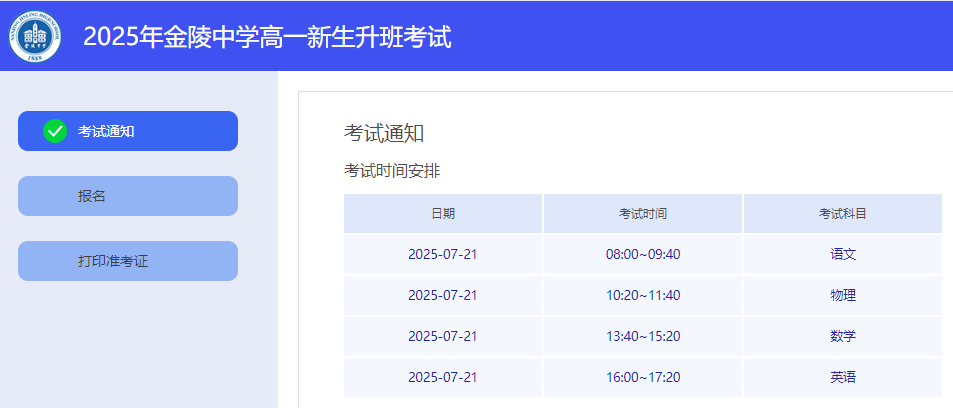The width and height of the screenshot is (953, 408).
Task: Click the 日期 column header
Action: (443, 214)
